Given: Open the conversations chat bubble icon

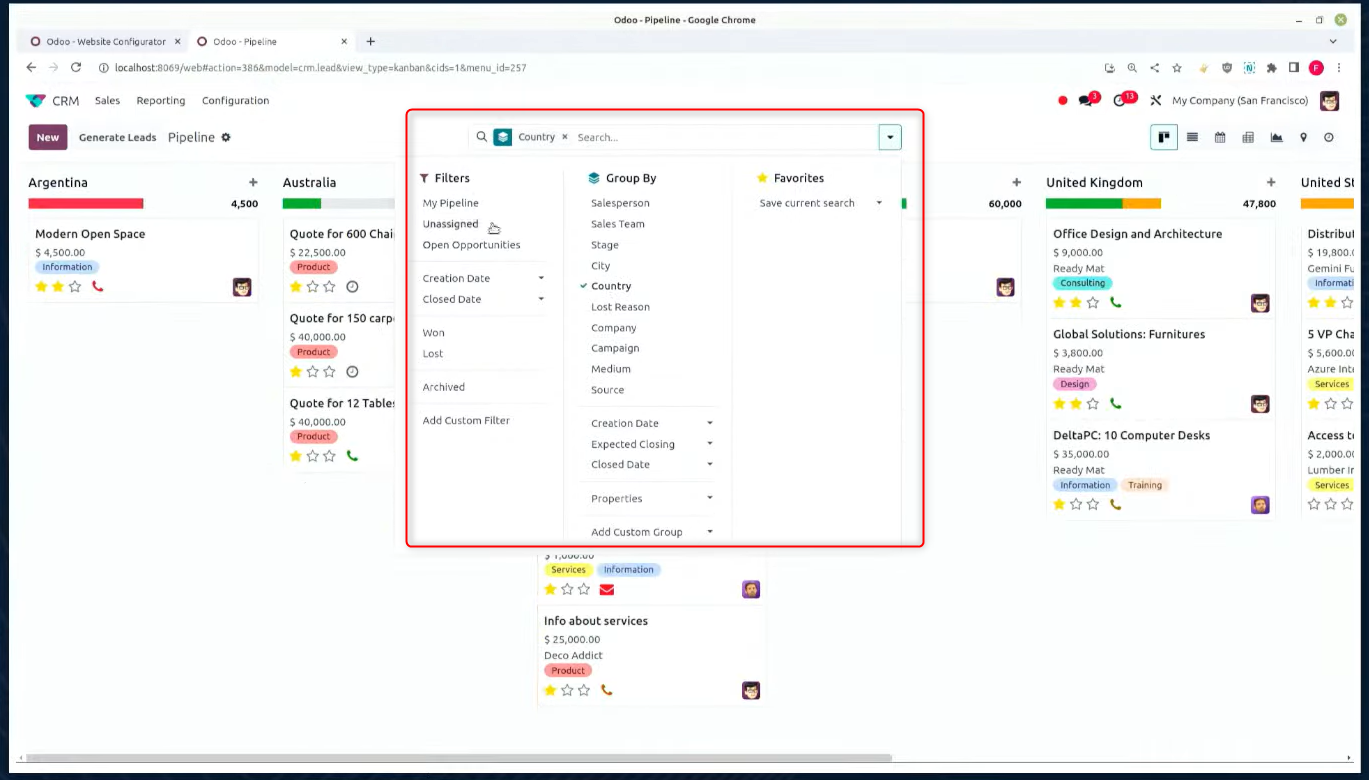Looking at the screenshot, I should coord(1086,101).
